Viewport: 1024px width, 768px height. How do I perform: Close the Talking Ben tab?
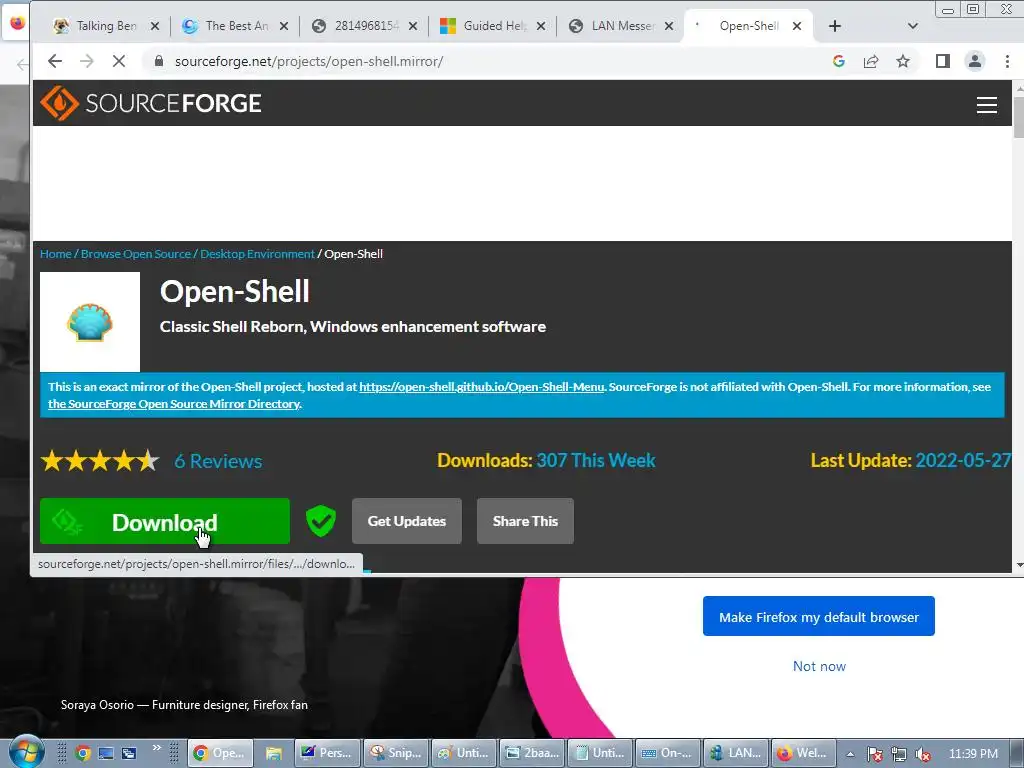pyautogui.click(x=155, y=26)
